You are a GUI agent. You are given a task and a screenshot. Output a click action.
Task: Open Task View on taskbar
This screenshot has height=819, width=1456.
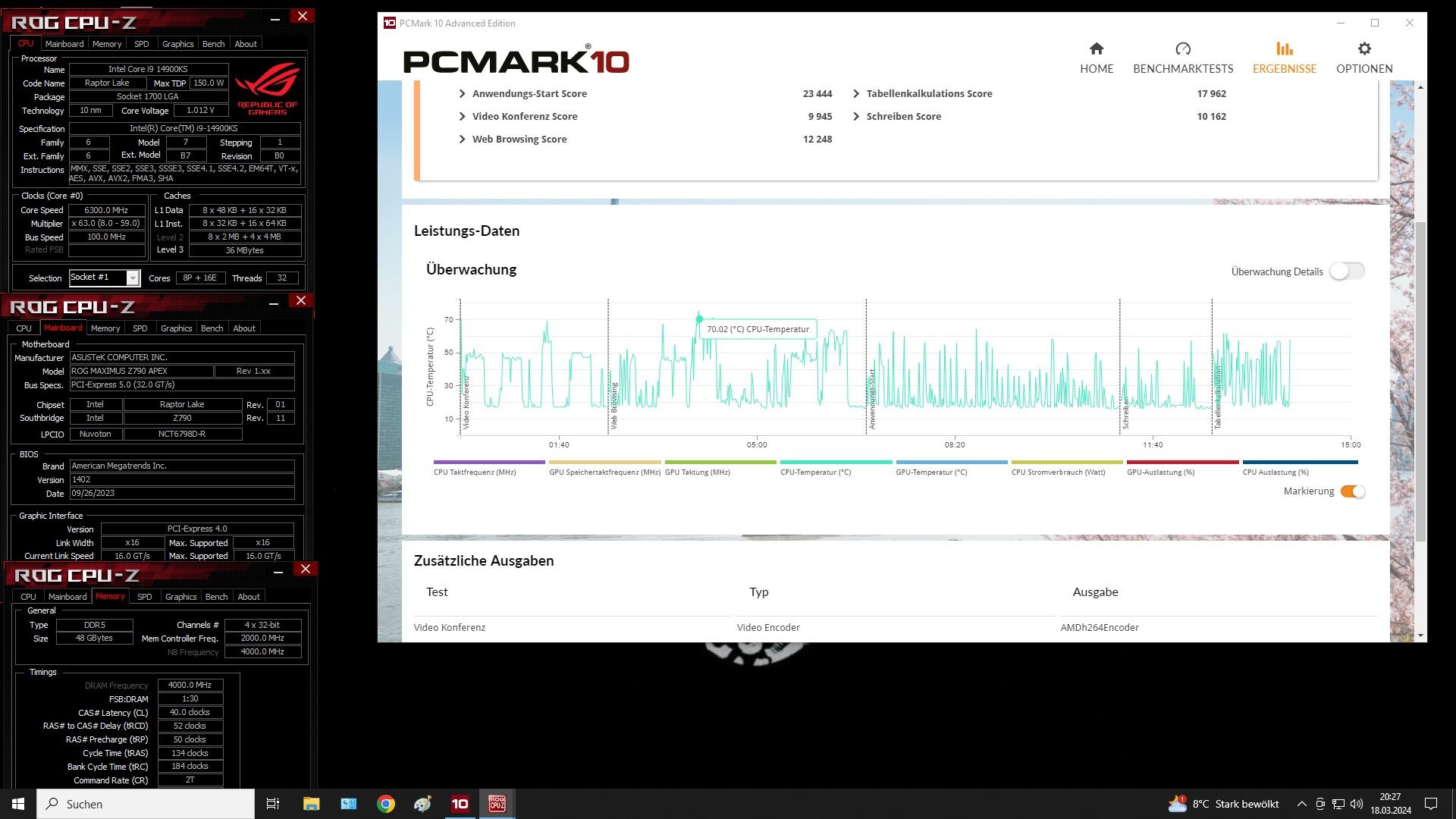click(x=273, y=804)
